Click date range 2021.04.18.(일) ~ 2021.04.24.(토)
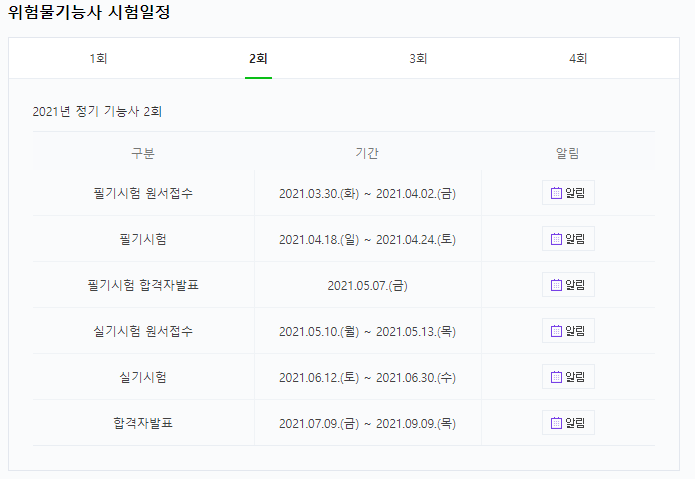 click(x=367, y=240)
